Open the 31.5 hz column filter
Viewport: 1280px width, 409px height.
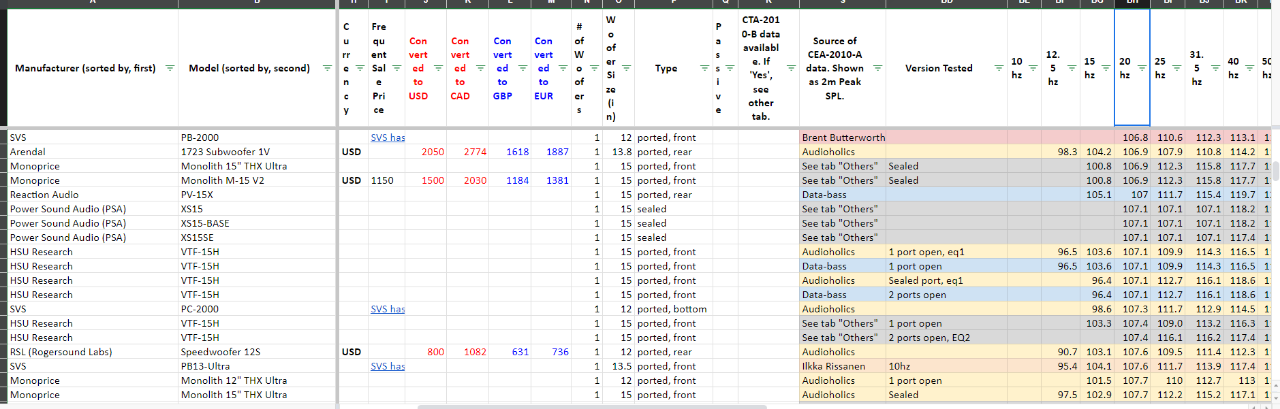tap(1214, 68)
